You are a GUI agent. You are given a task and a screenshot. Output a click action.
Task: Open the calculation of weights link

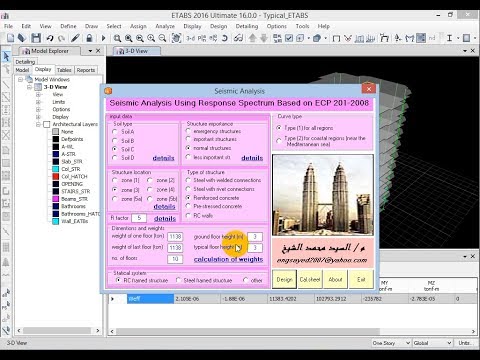click(228, 259)
